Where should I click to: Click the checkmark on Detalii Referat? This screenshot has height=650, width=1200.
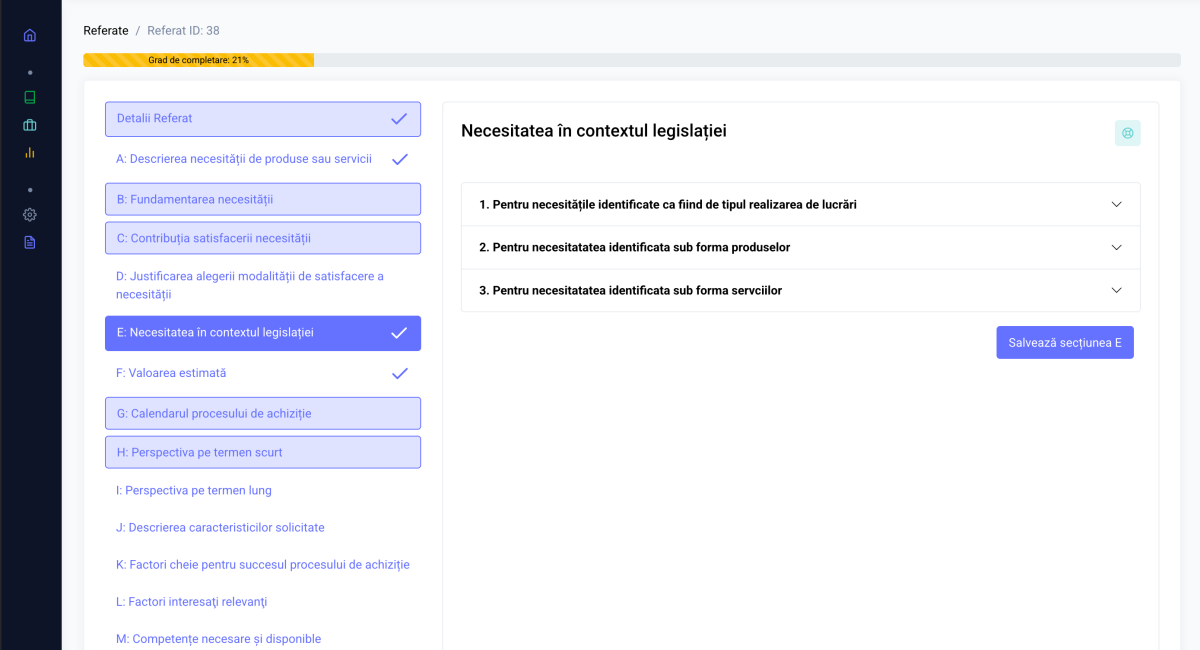point(399,119)
